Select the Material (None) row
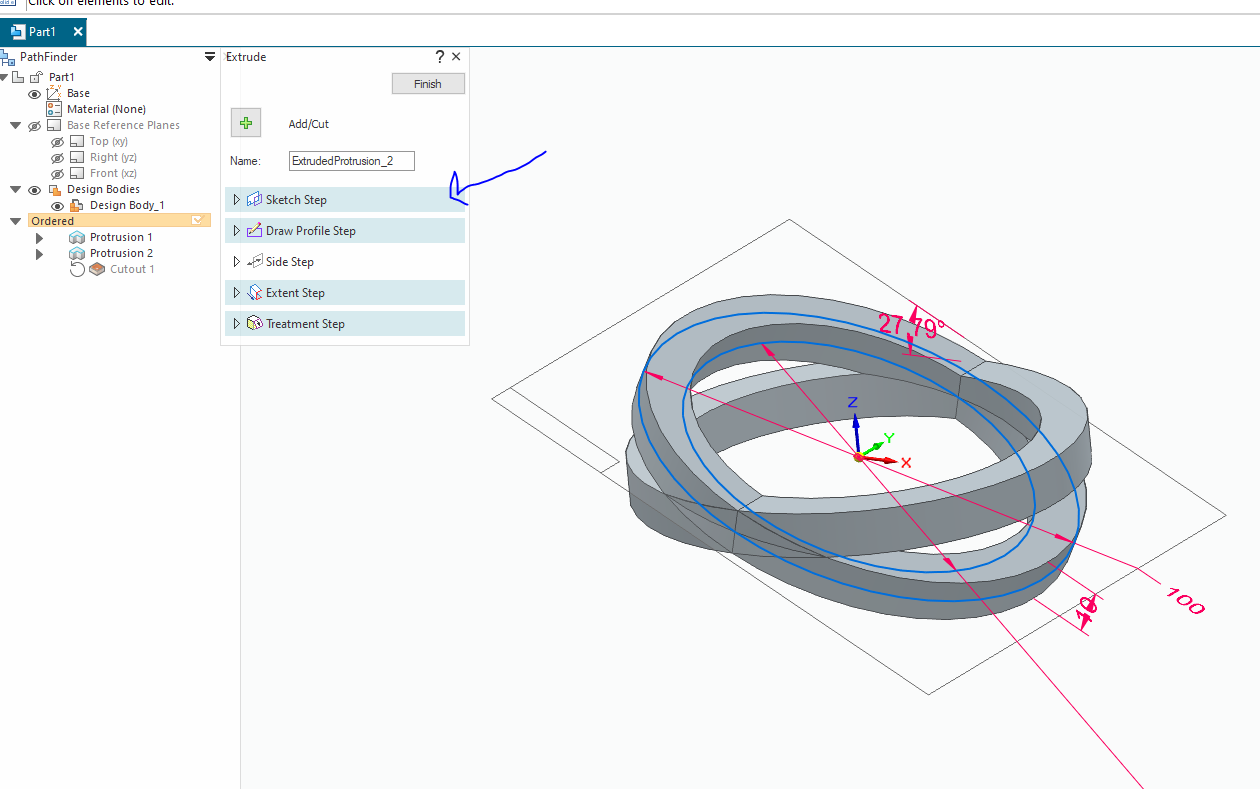The width and height of the screenshot is (1260, 789). 106,109
